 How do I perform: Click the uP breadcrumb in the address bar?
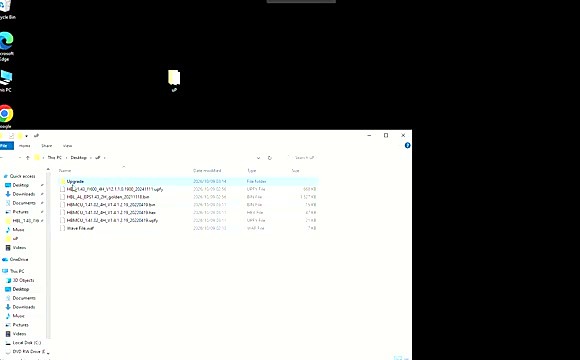(98, 158)
